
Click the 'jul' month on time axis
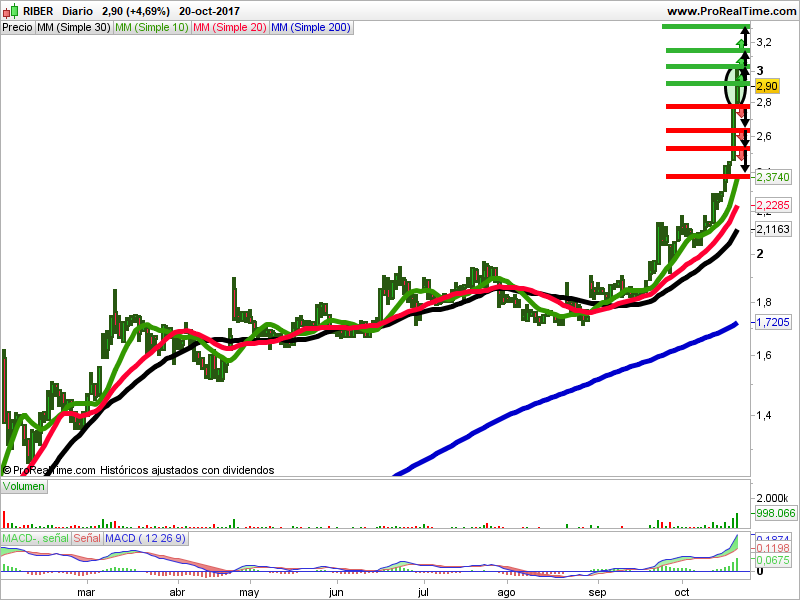pos(424,592)
